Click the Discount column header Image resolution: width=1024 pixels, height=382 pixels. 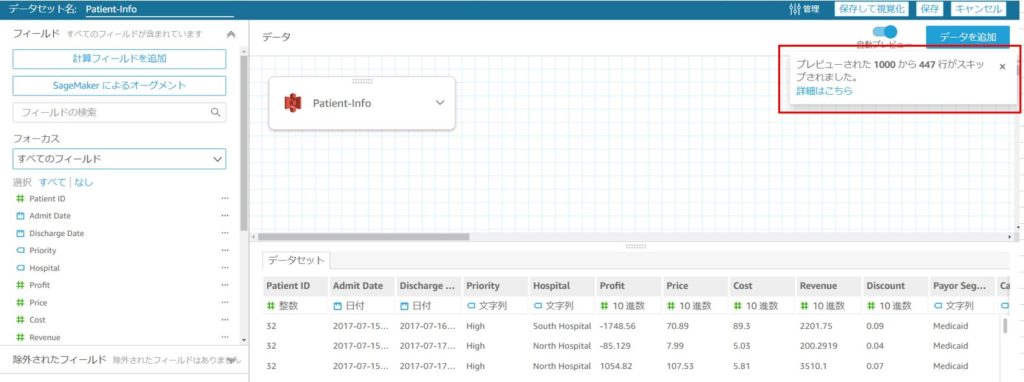[x=895, y=285]
